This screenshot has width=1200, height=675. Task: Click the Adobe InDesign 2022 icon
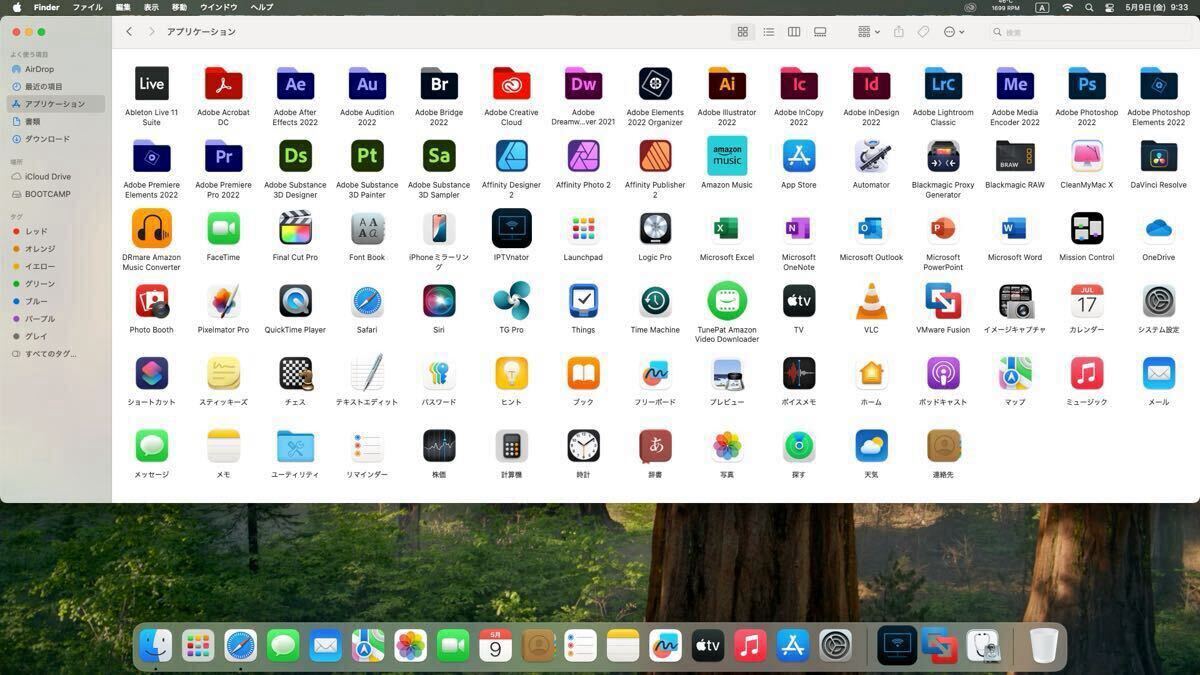coord(871,84)
